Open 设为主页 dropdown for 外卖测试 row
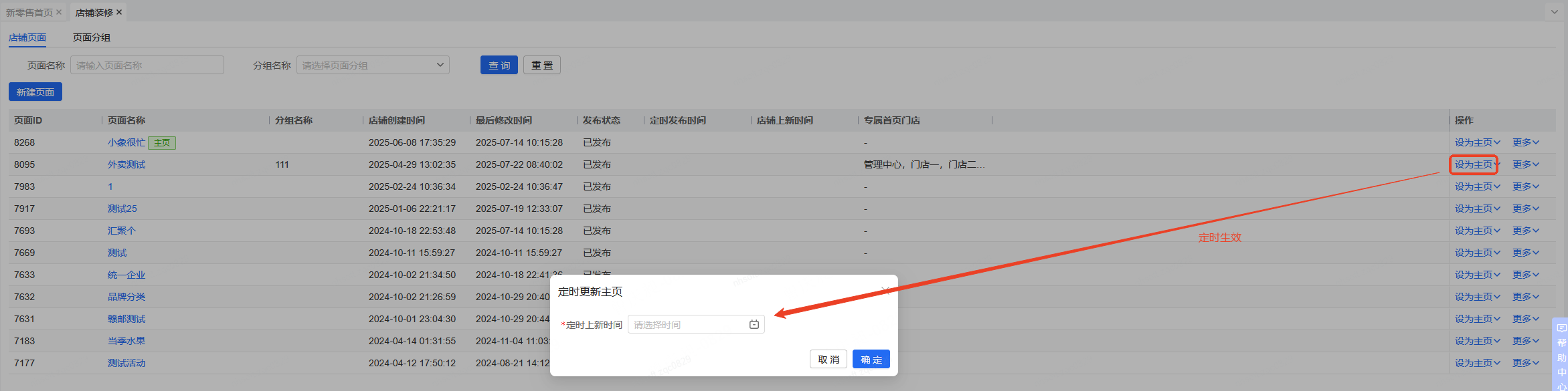 (x=1478, y=164)
